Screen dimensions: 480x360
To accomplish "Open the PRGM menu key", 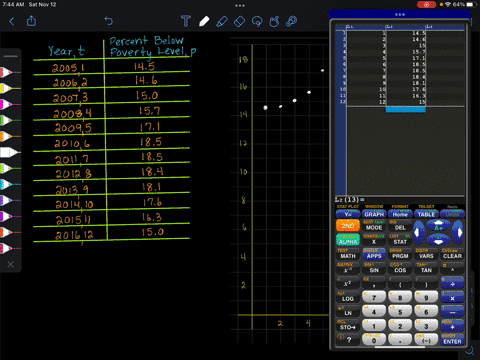I will pos(400,256).
